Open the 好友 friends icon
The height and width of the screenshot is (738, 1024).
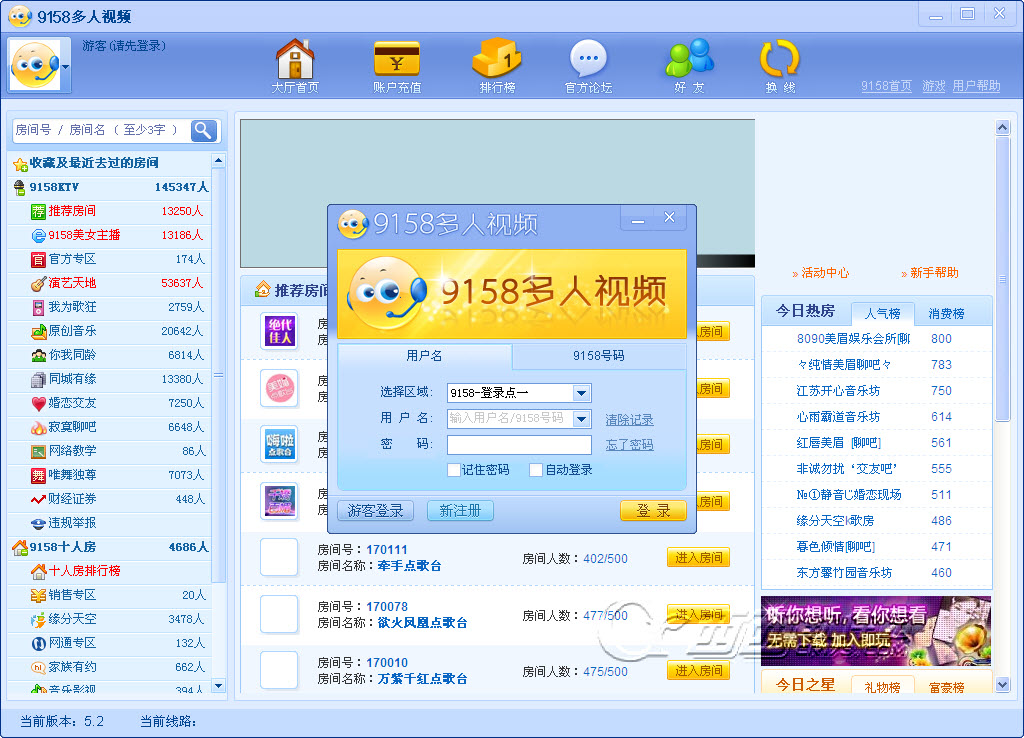coord(690,66)
